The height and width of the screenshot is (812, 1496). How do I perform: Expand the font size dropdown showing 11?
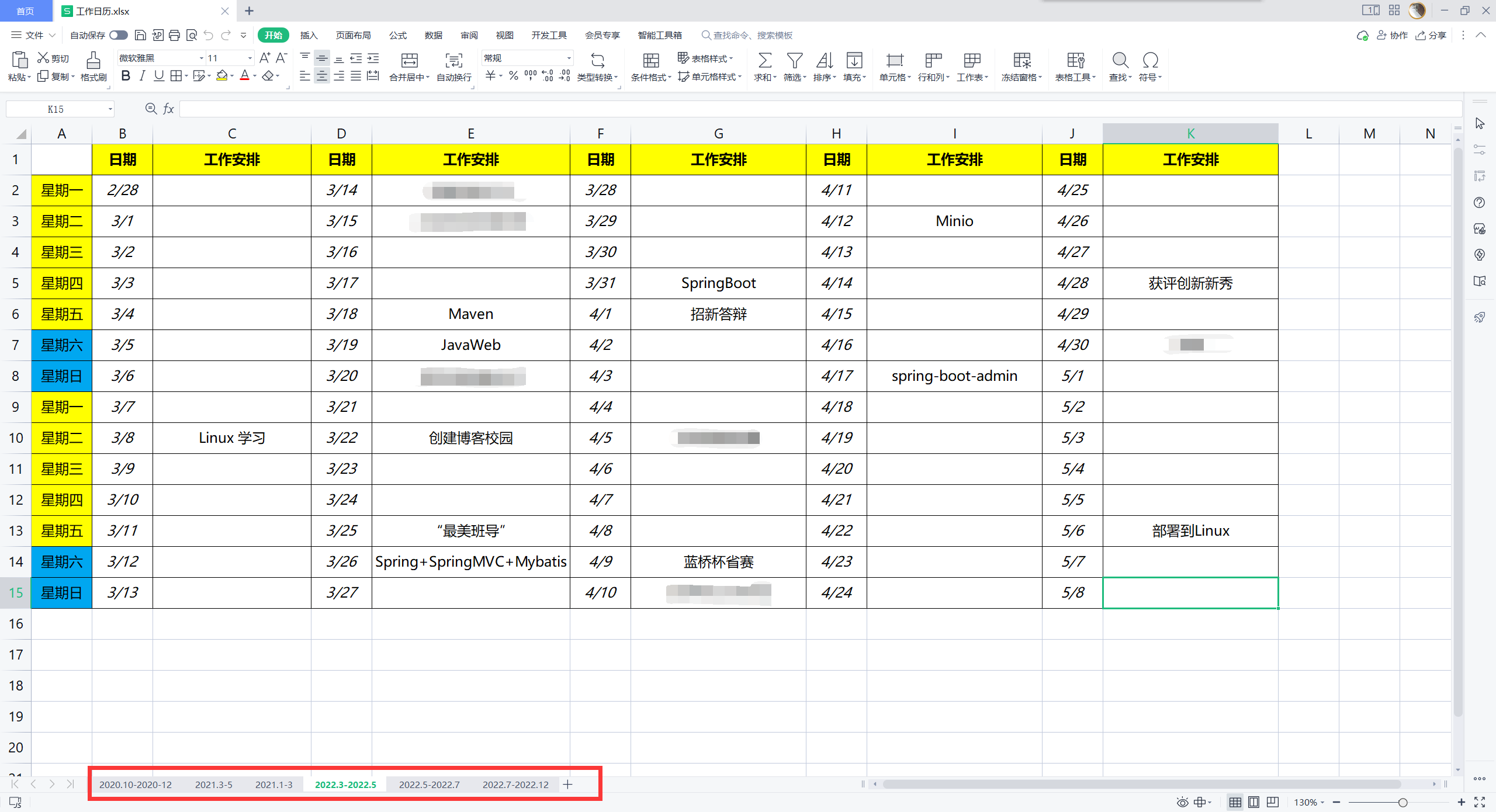250,58
